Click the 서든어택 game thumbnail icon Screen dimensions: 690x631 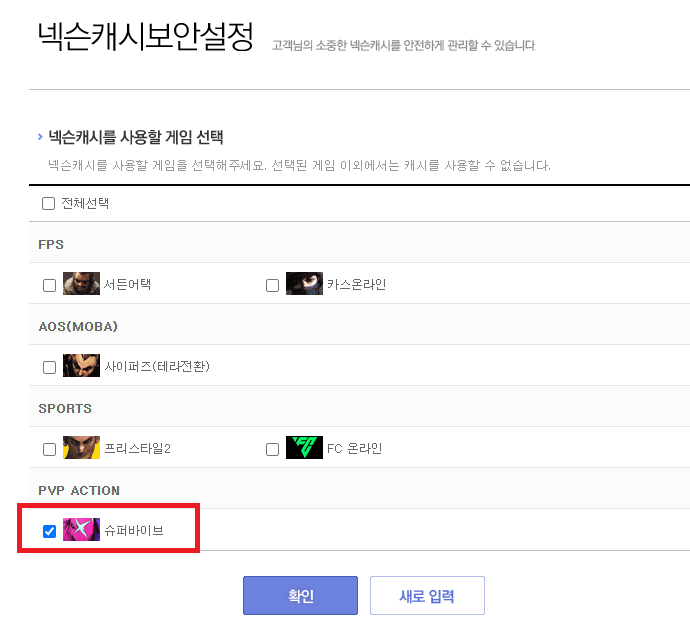coord(81,283)
